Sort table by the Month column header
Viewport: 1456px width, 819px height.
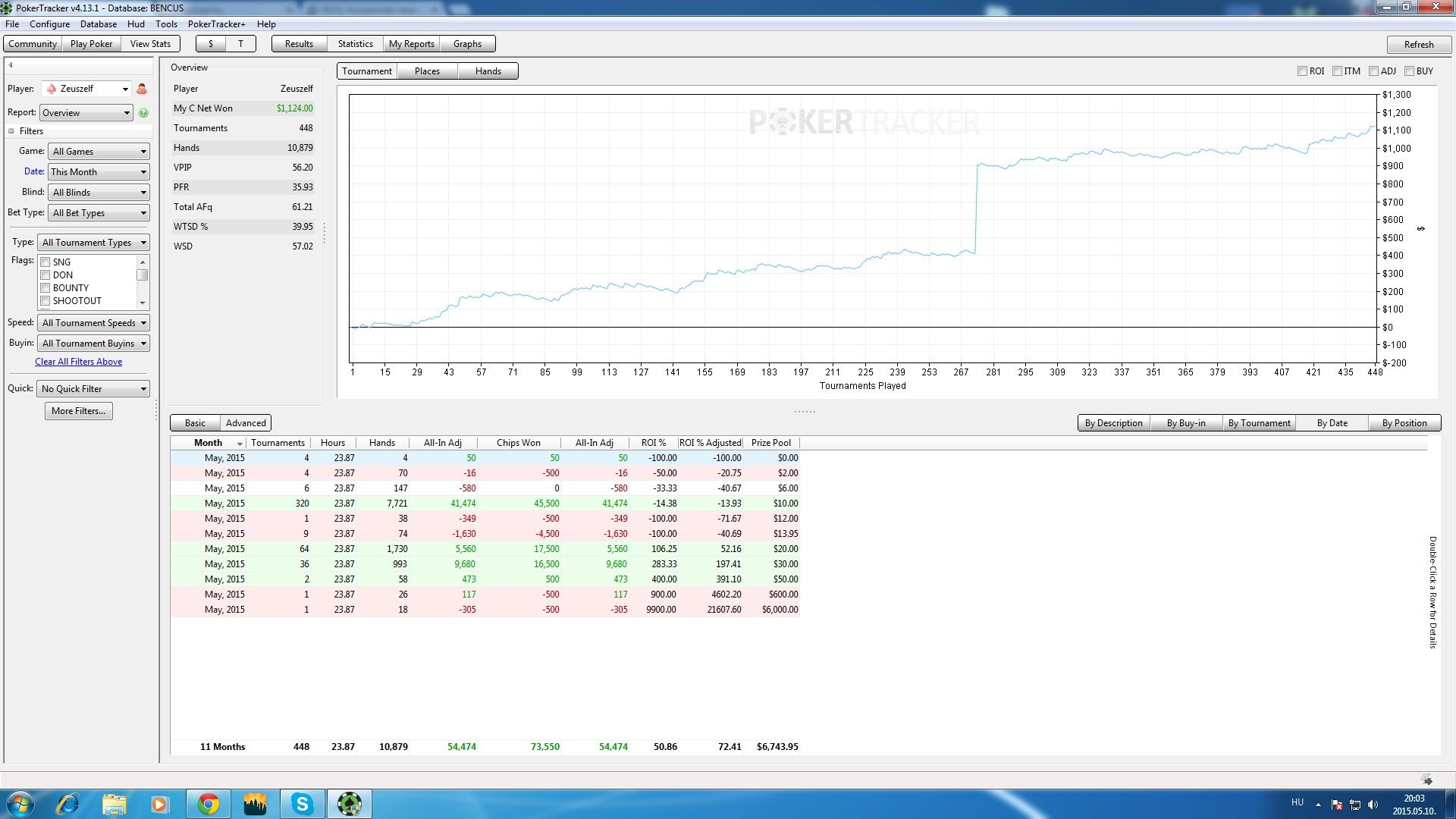click(208, 443)
